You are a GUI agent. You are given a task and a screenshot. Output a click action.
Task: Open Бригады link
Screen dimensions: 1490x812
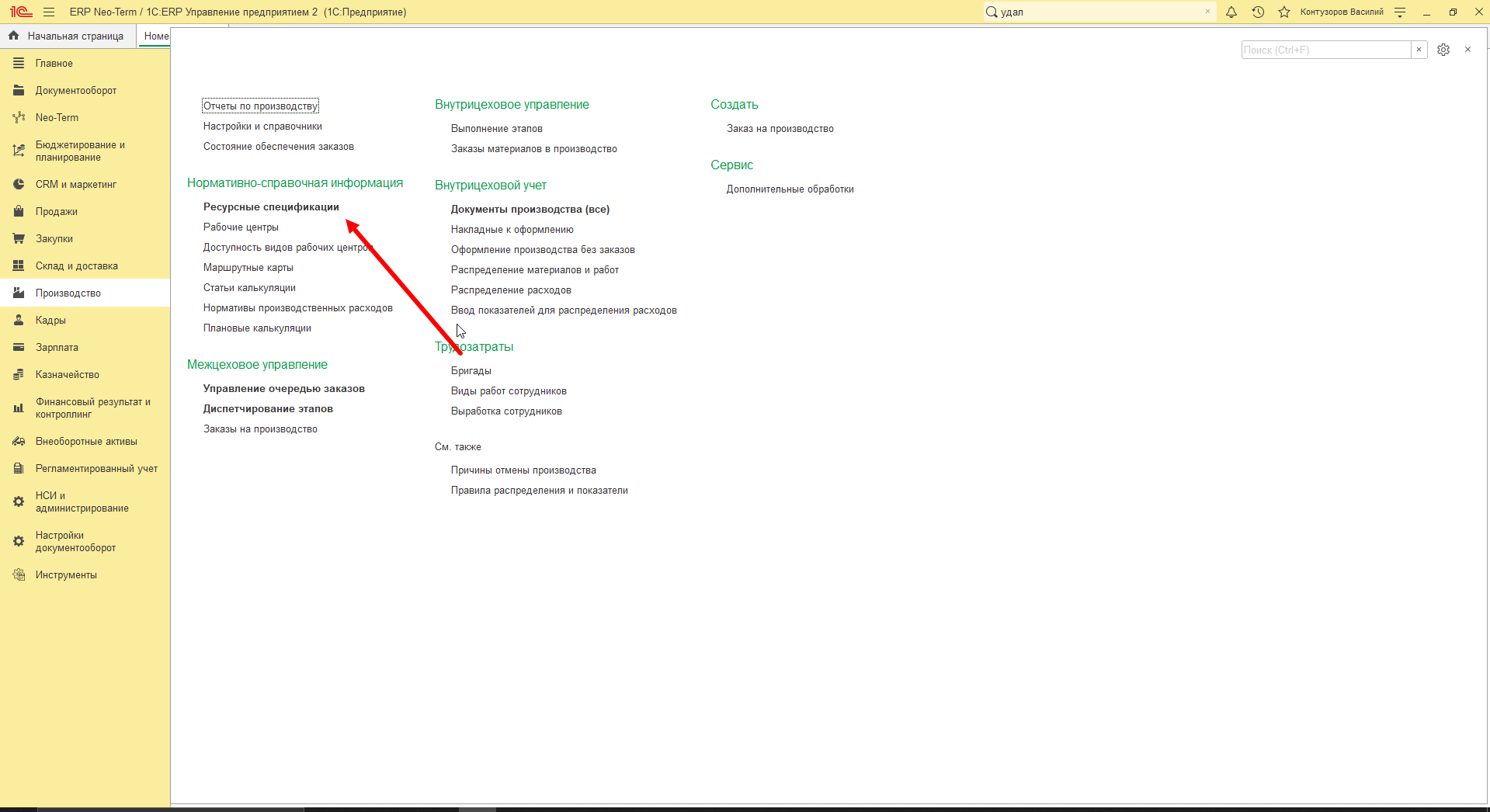click(x=471, y=371)
